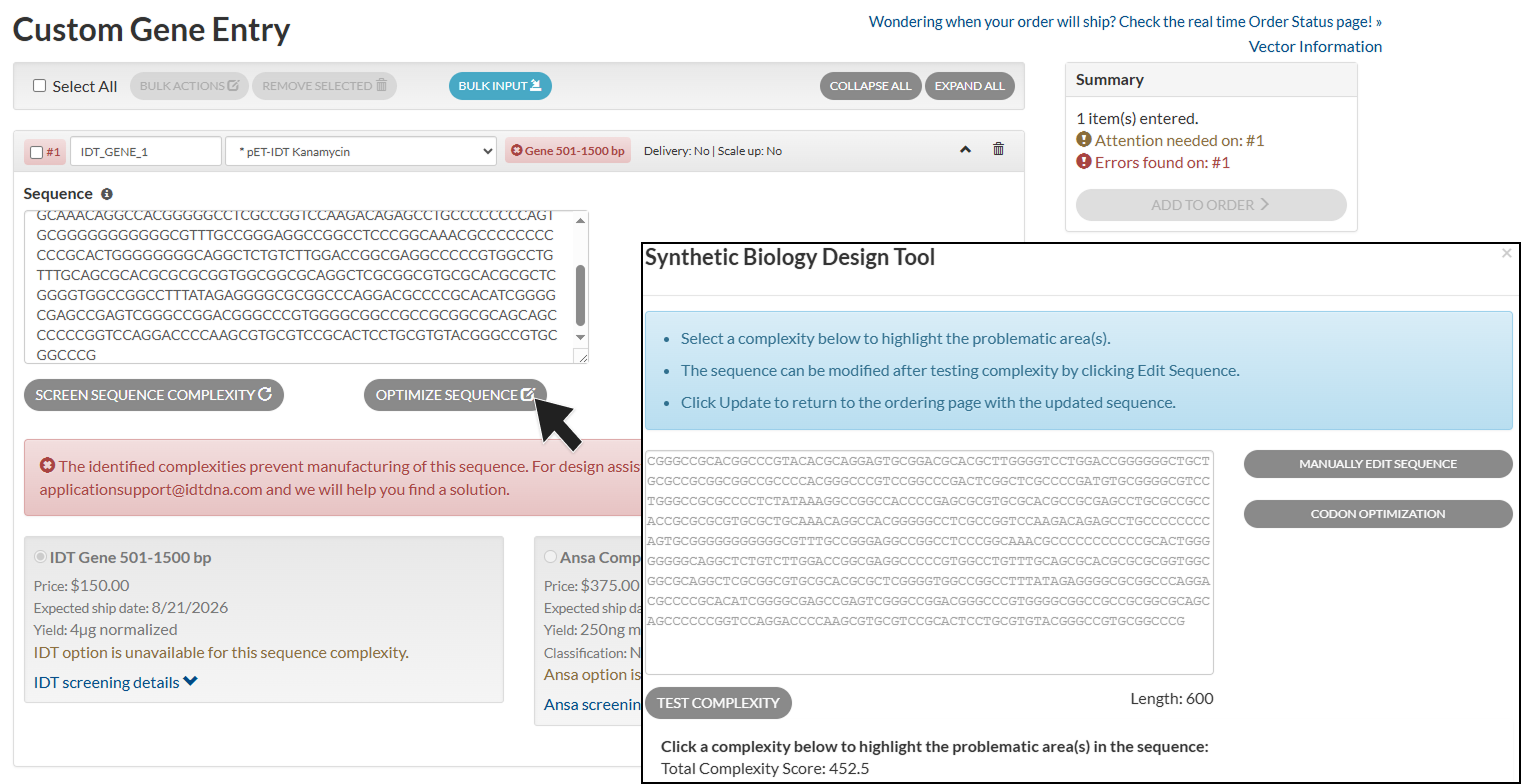Click '1 item(s) entered.' text
This screenshot has height=784, width=1521.
[x=1137, y=118]
